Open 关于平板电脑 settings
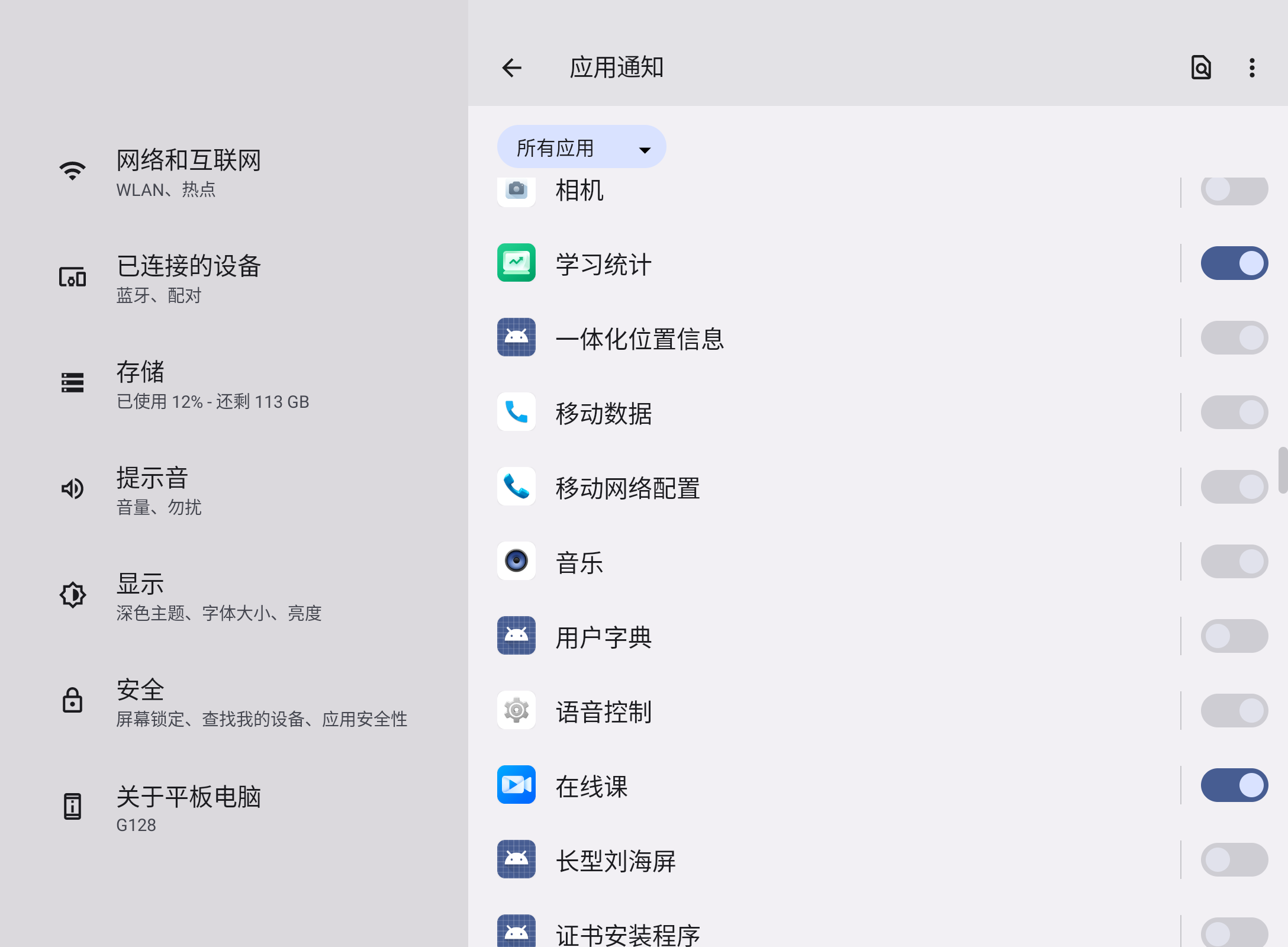Screen dimensions: 1288x947 [234, 807]
